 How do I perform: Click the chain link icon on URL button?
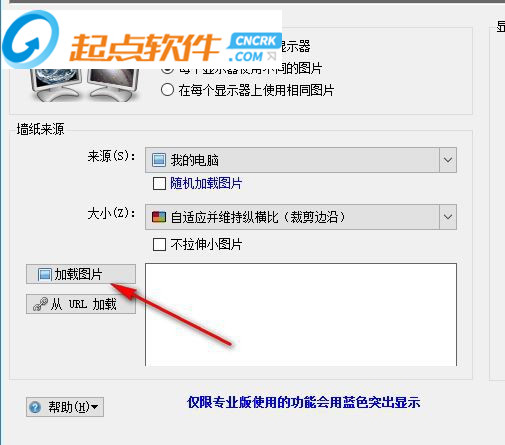click(40, 304)
